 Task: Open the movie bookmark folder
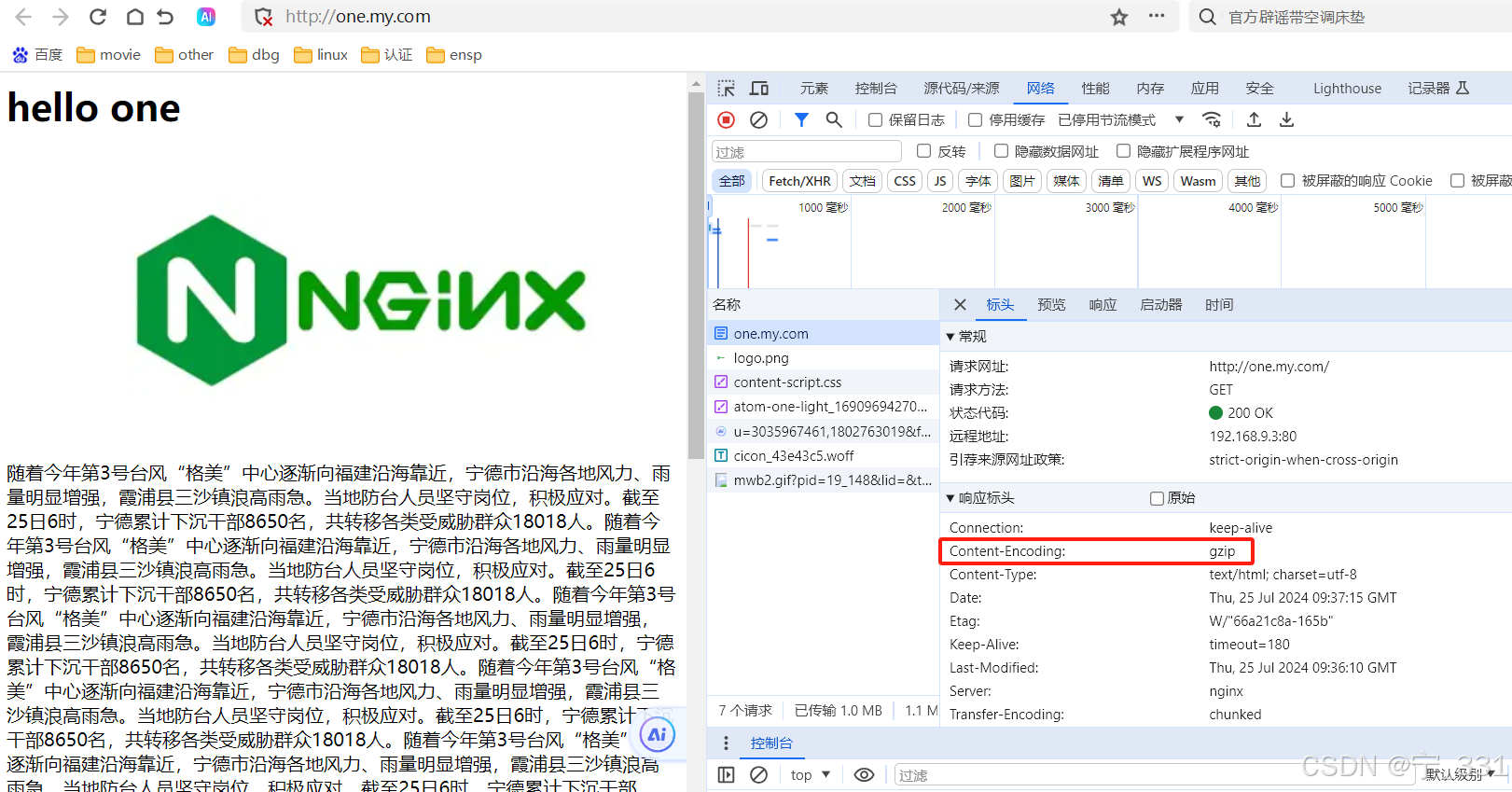[108, 55]
